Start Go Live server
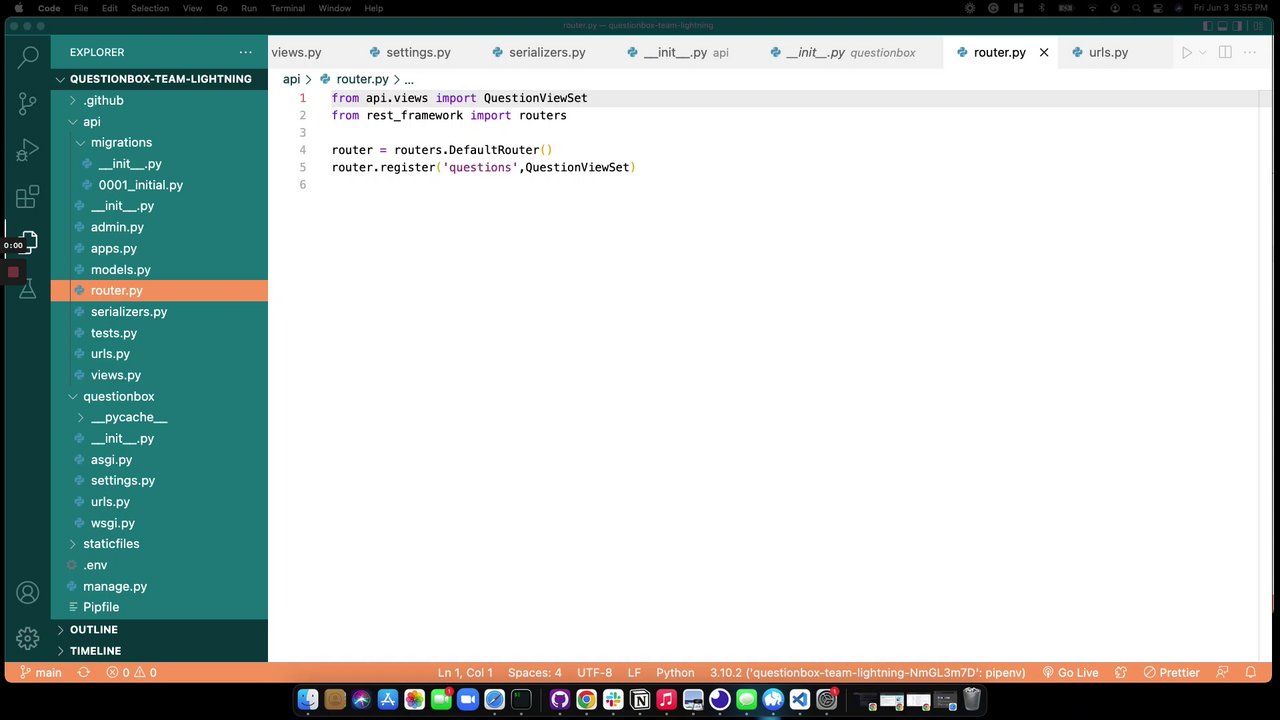Viewport: 1280px width, 720px height. (x=1070, y=673)
